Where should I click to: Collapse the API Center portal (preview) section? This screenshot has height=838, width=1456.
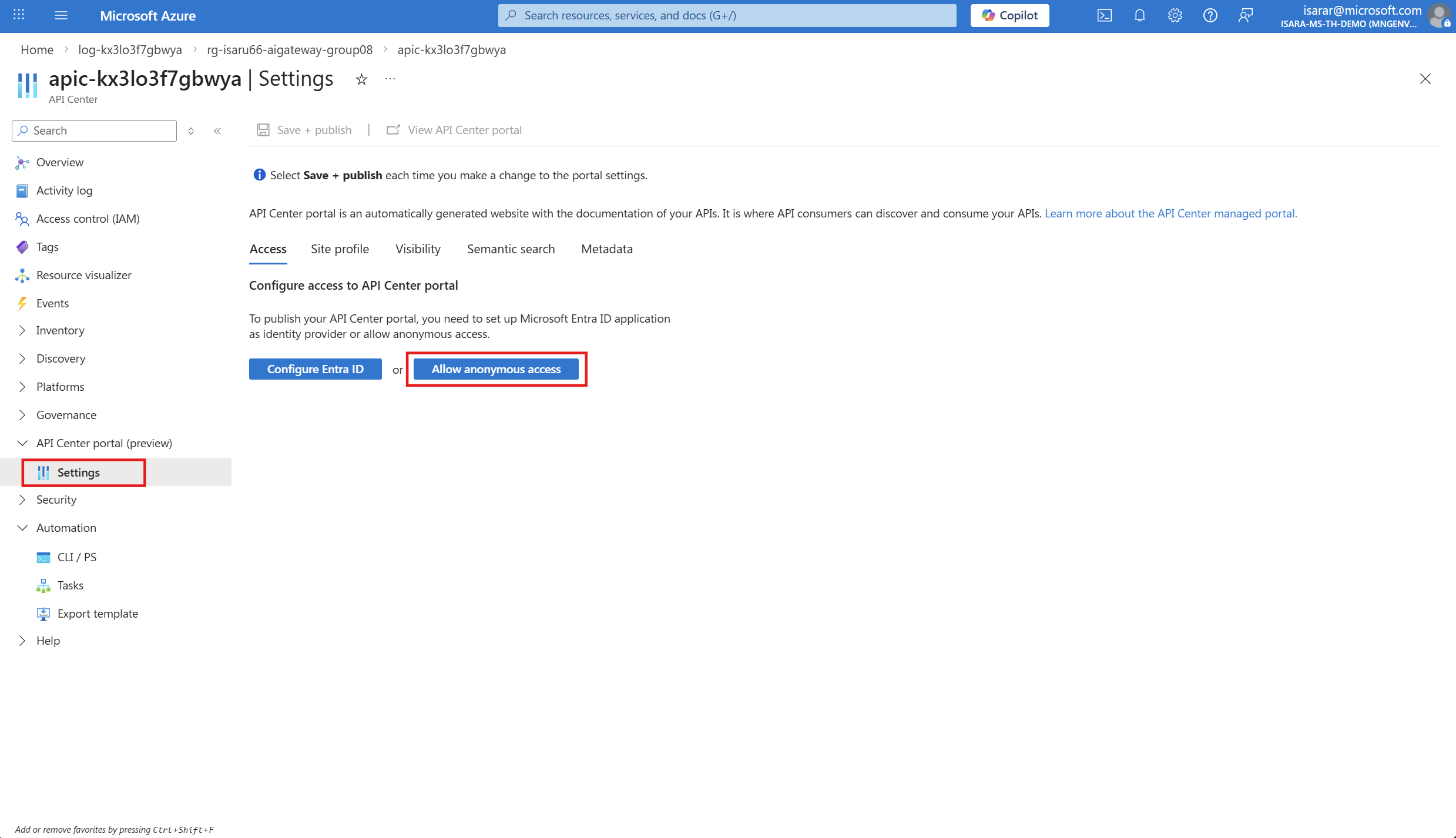click(104, 443)
